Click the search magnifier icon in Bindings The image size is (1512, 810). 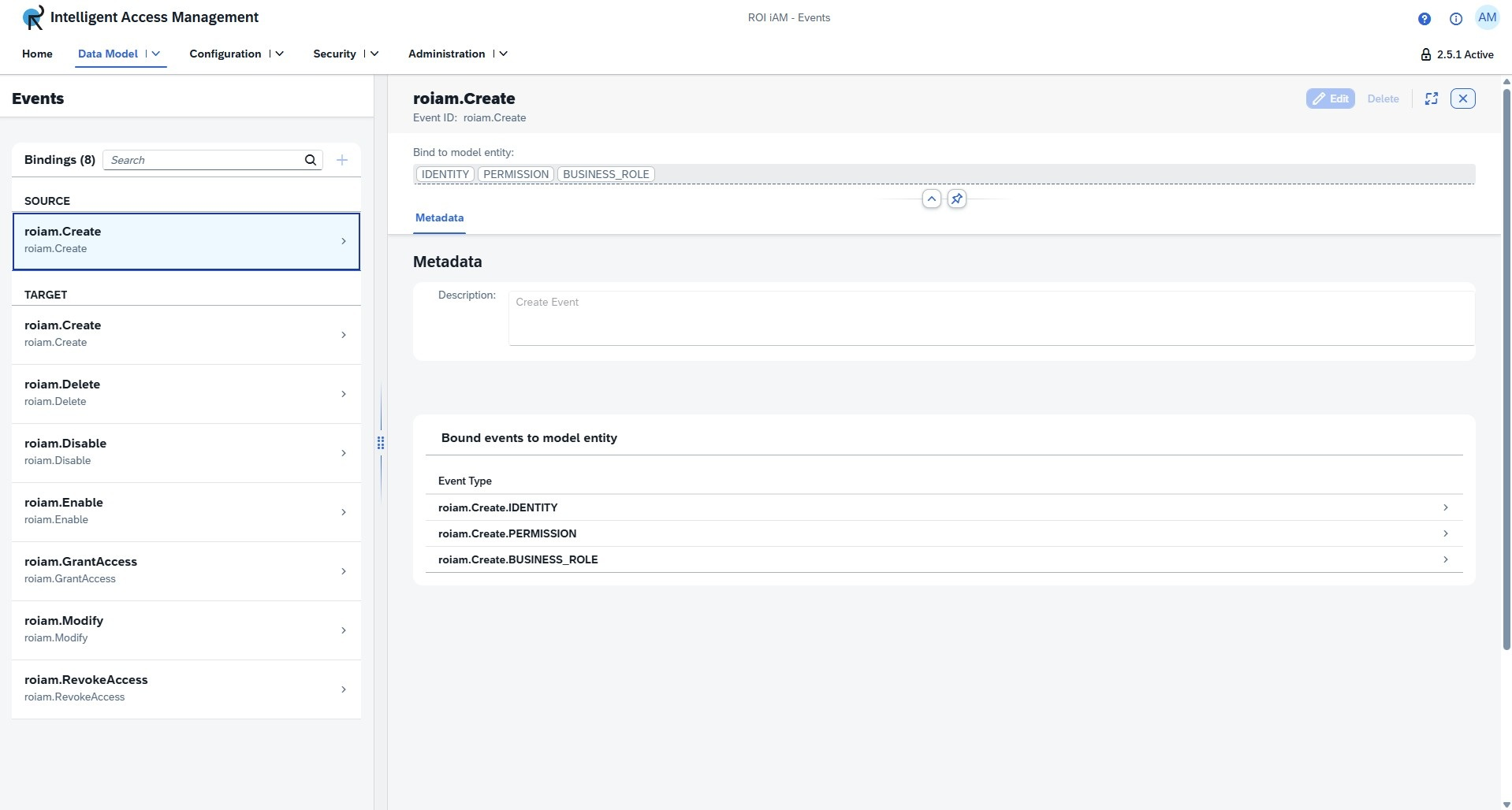(311, 160)
